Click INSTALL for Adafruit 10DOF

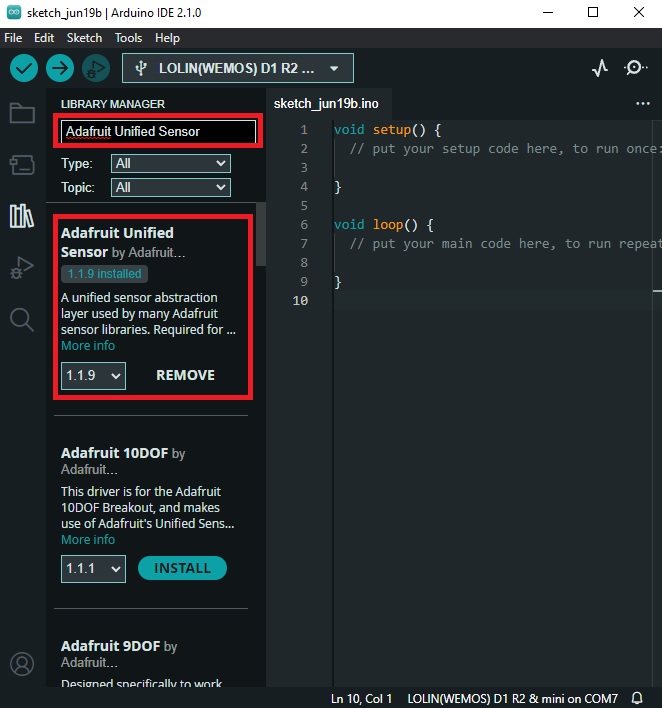click(x=182, y=568)
